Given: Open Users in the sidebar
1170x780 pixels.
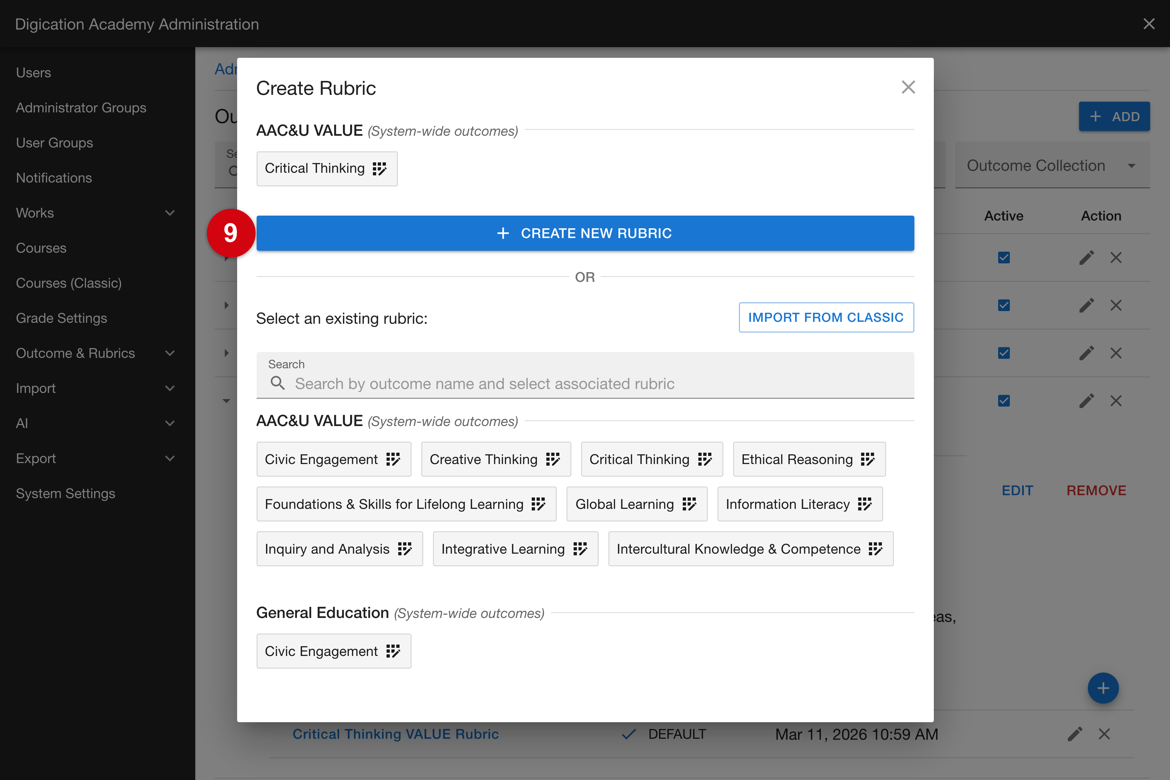Looking at the screenshot, I should pyautogui.click(x=34, y=72).
